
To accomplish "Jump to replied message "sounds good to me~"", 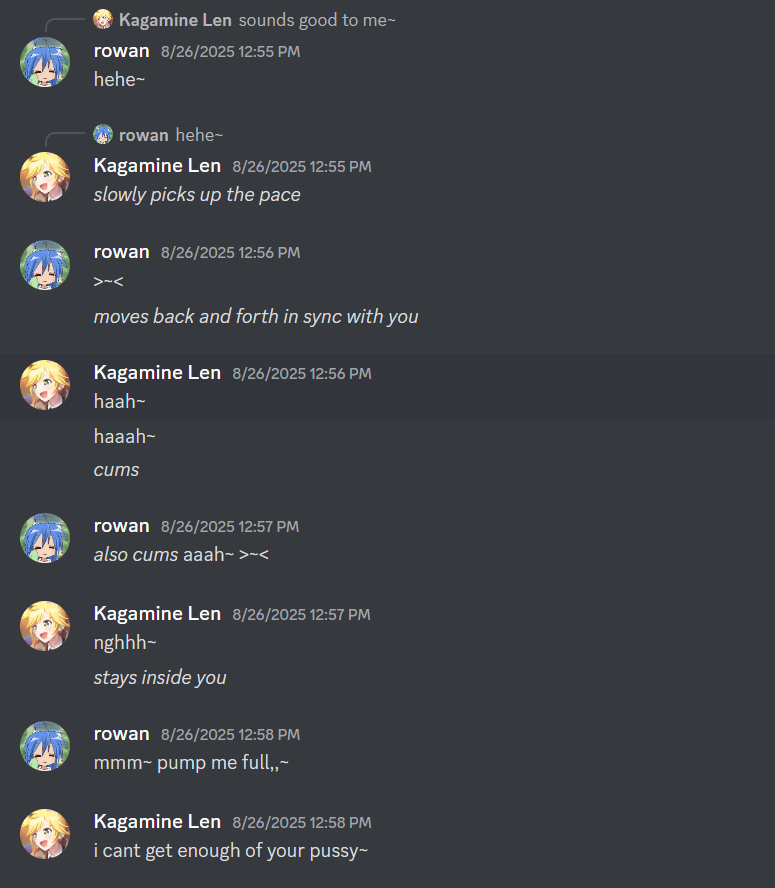I will [317, 20].
